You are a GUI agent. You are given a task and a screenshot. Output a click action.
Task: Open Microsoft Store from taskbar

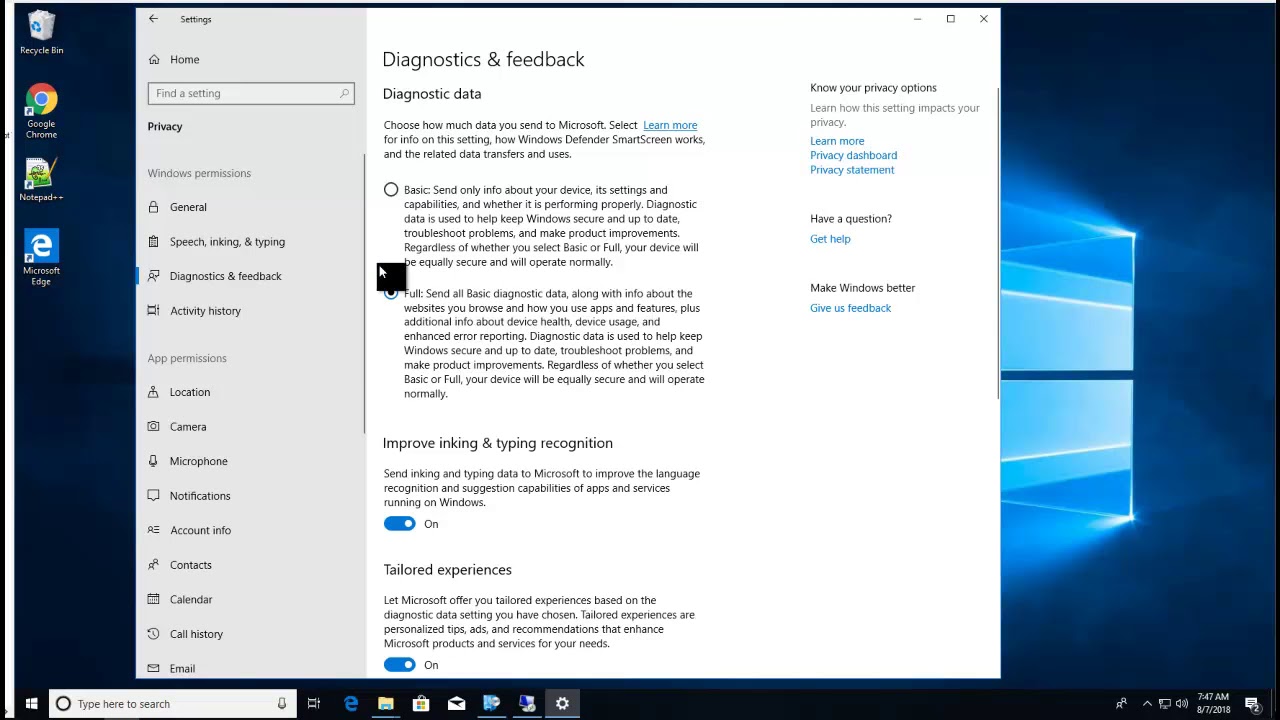pos(421,704)
